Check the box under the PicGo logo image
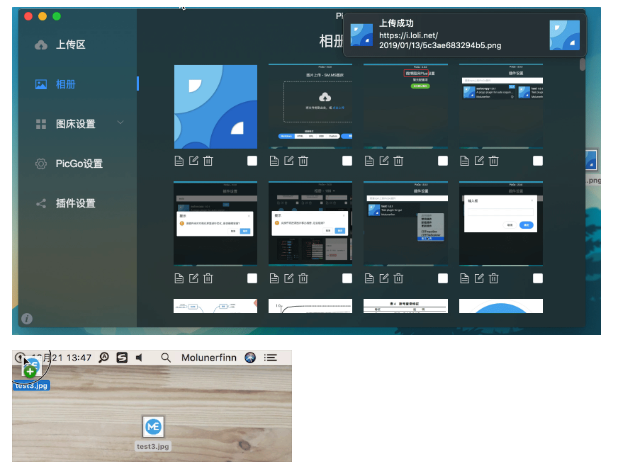The height and width of the screenshot is (472, 617). [252, 161]
